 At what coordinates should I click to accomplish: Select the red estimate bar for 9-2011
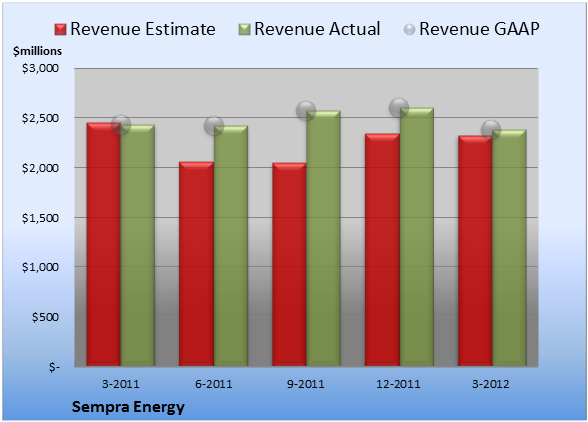[x=289, y=264]
